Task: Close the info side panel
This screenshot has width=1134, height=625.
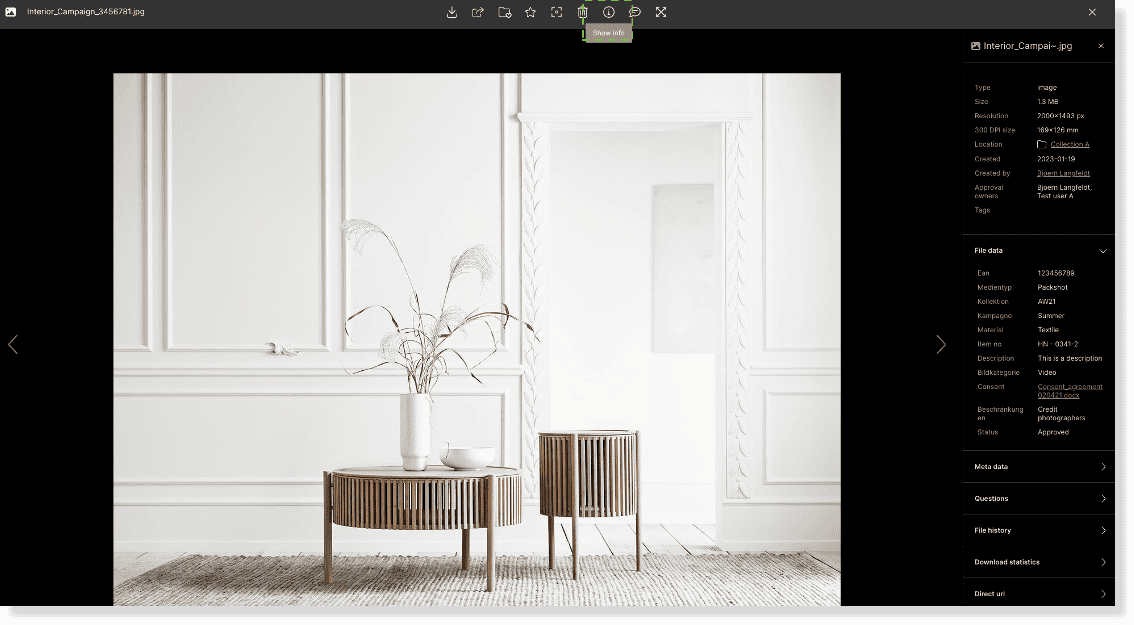Action: pos(1101,46)
